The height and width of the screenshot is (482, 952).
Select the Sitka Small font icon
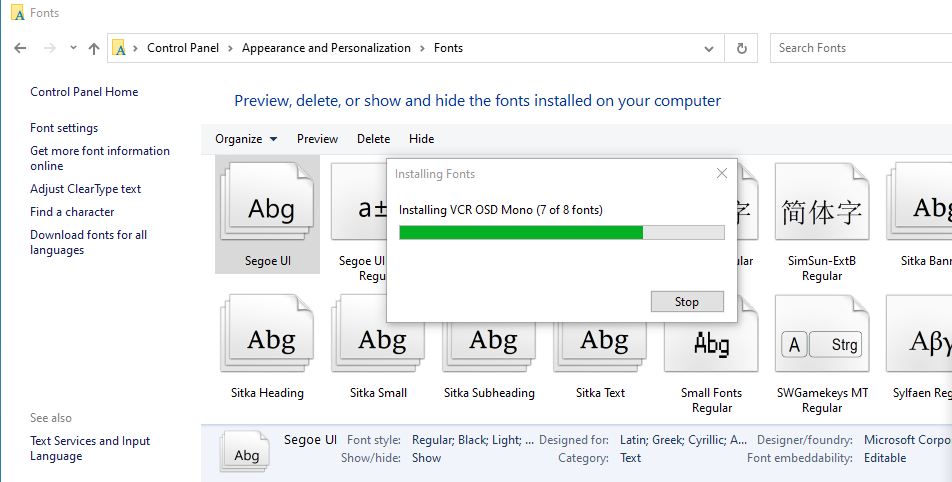(x=378, y=334)
